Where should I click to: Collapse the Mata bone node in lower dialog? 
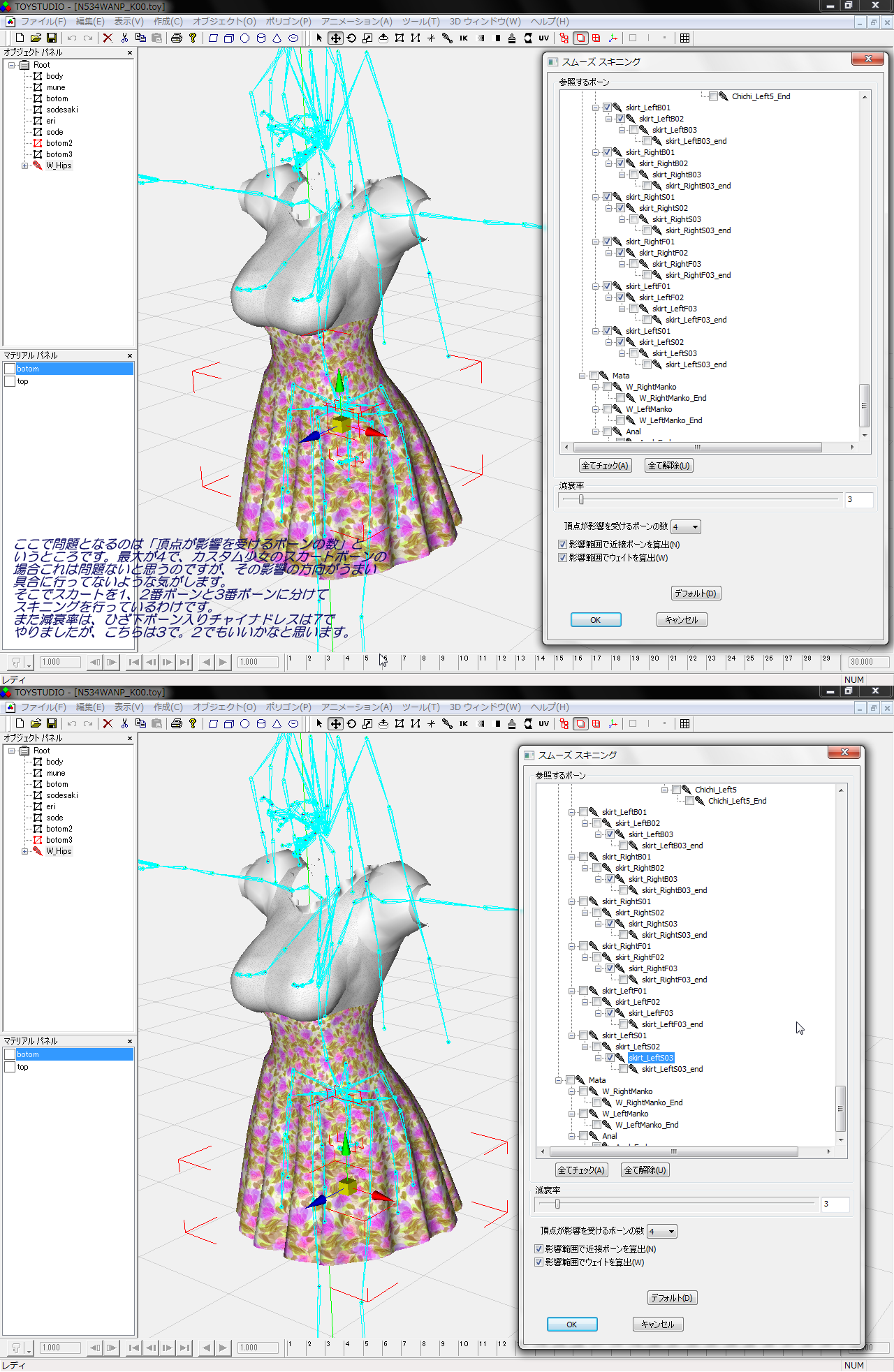pos(559,1080)
